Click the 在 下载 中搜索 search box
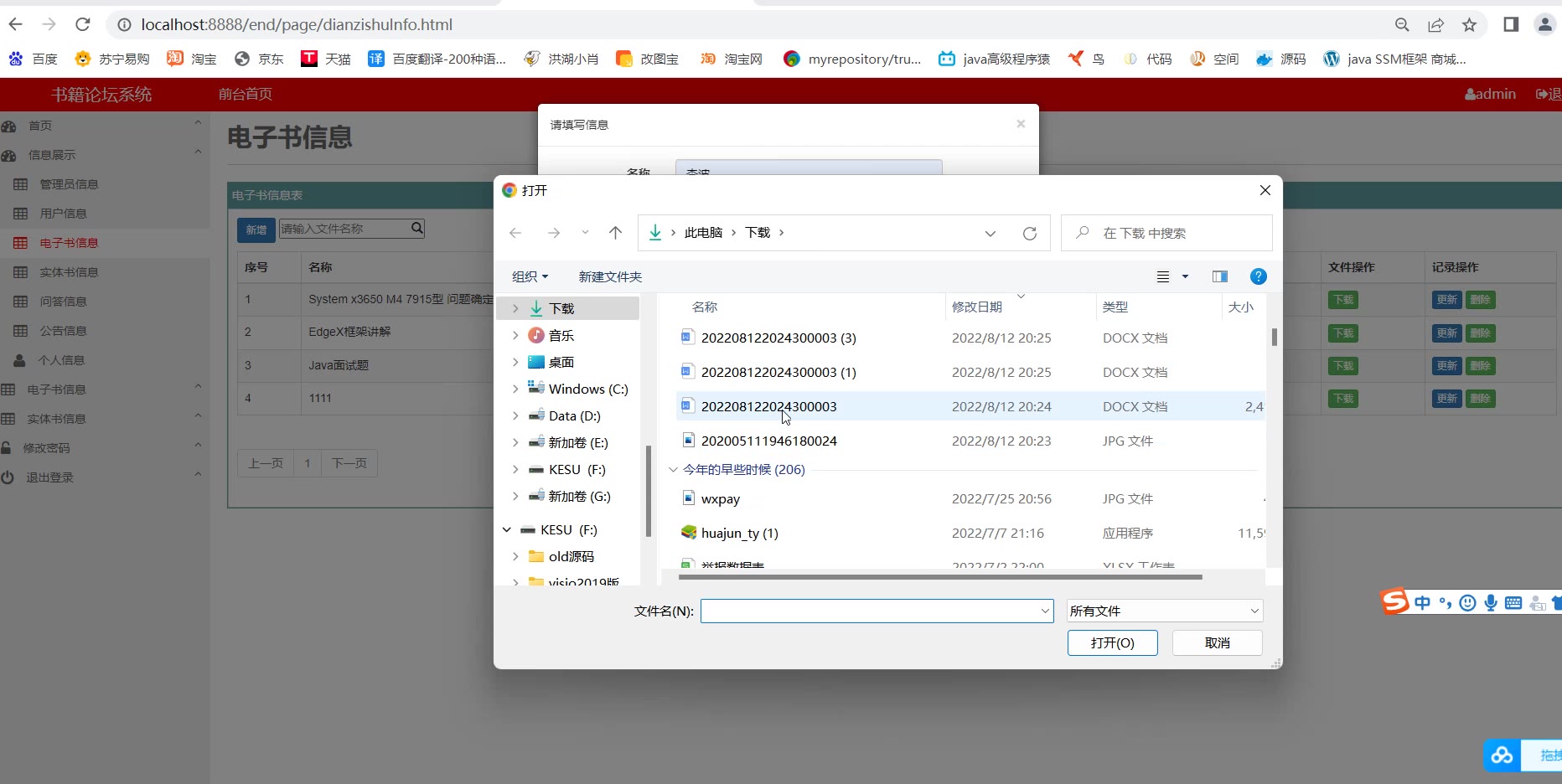 pos(1166,233)
